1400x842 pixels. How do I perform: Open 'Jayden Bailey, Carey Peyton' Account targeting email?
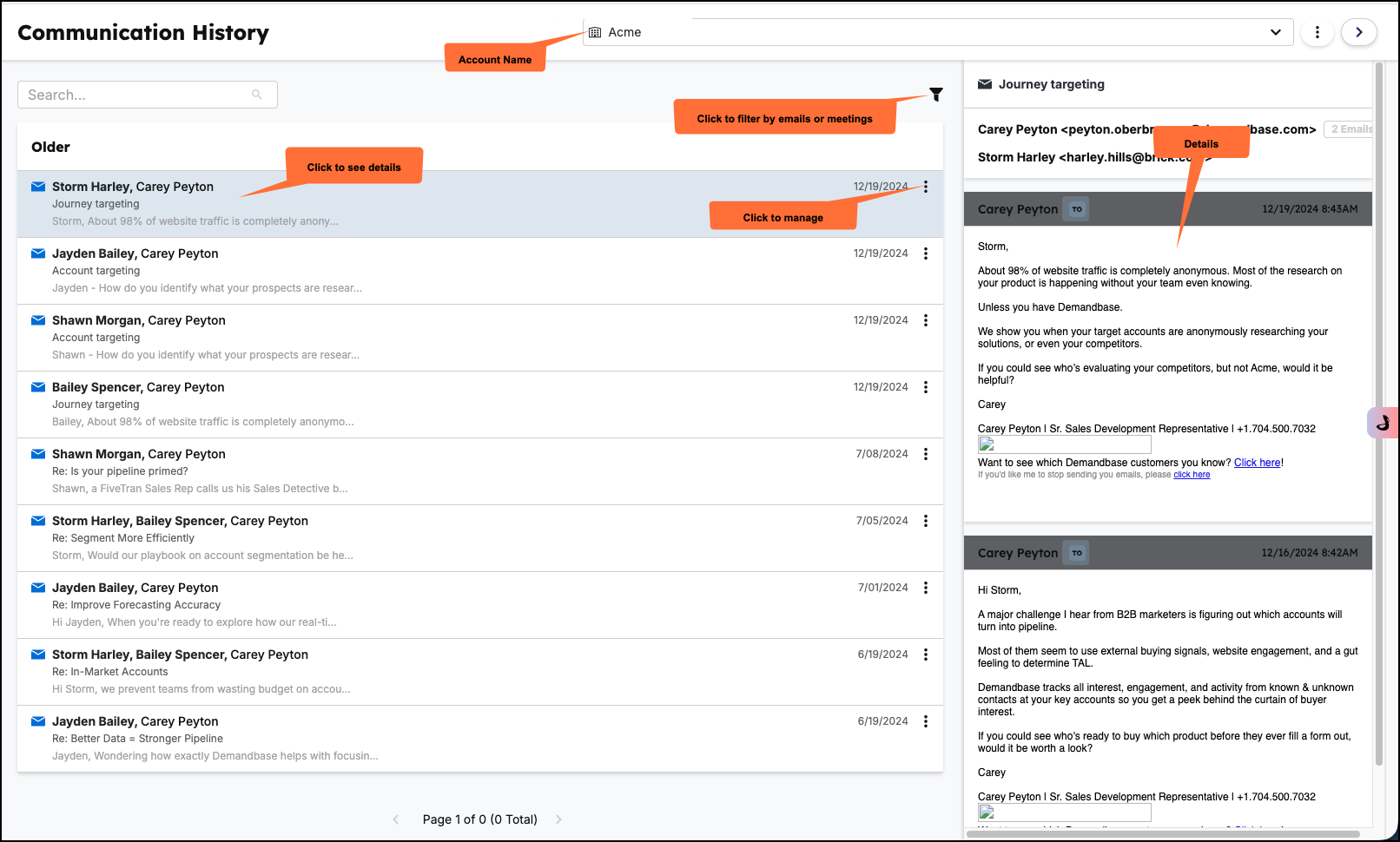[x=480, y=271]
